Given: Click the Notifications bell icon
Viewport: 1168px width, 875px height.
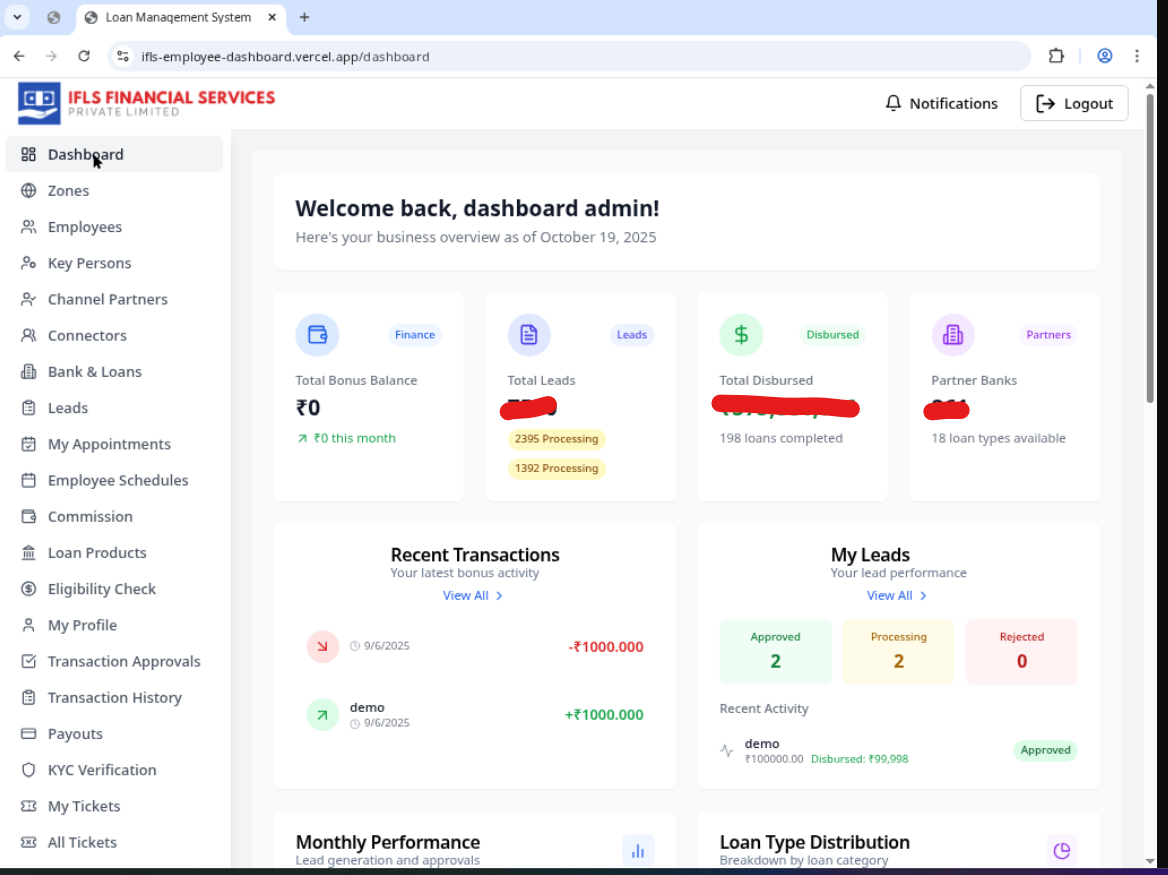Looking at the screenshot, I should (894, 103).
